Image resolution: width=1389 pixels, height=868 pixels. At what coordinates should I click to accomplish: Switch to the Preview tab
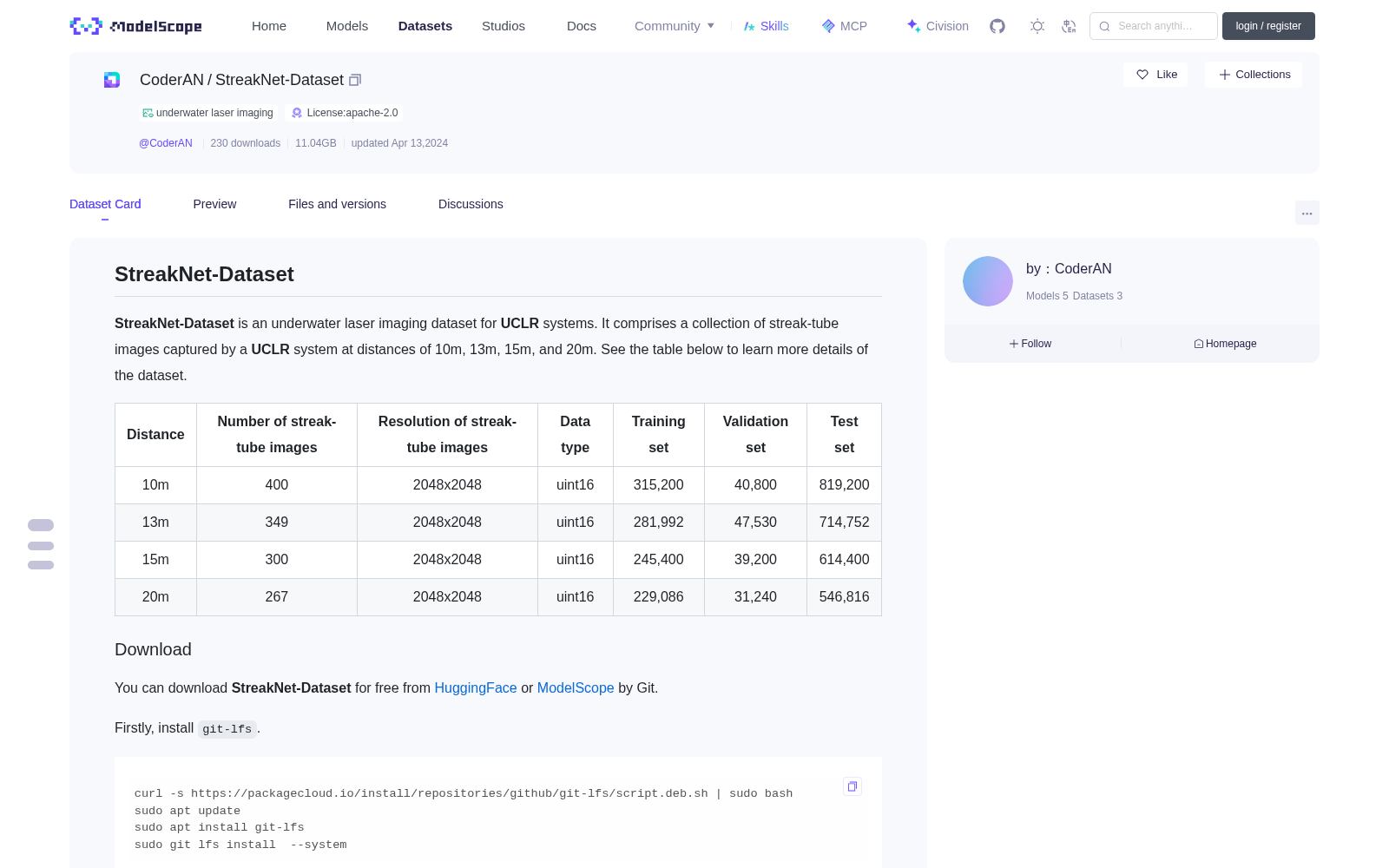214,204
